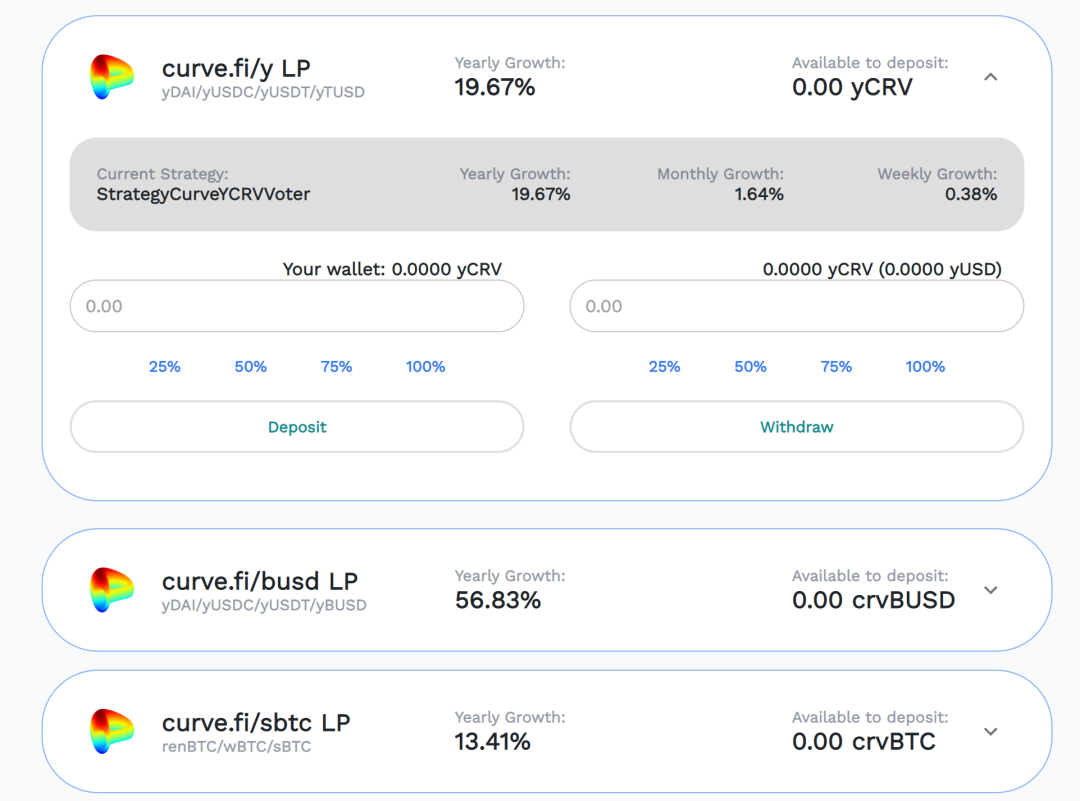1080x801 pixels.
Task: Click the 0.00 crvBTC available amount
Action: 864,742
